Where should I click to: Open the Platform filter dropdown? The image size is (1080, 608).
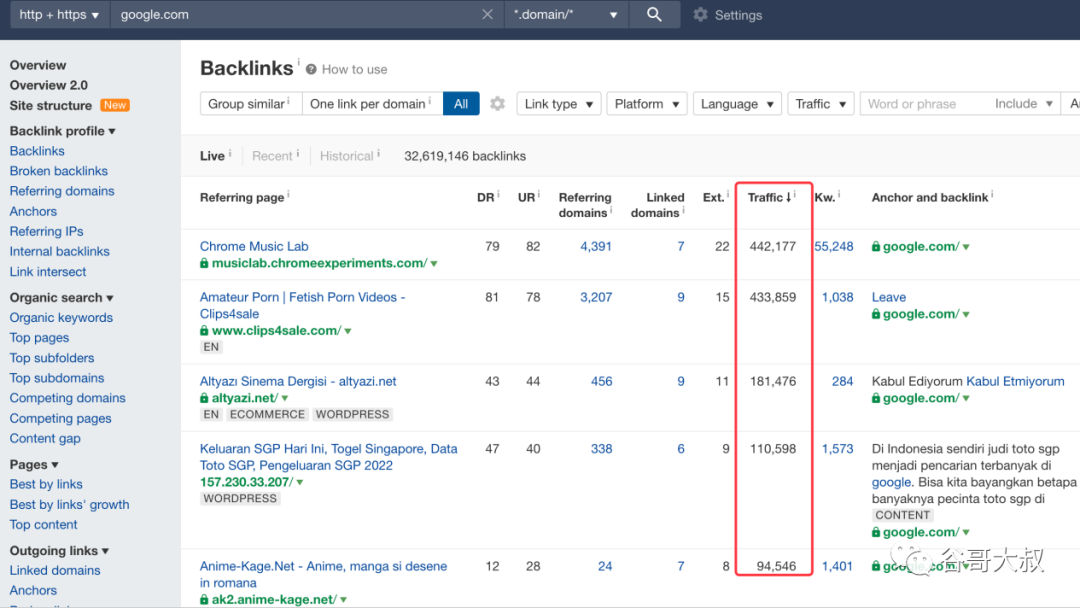(x=647, y=104)
